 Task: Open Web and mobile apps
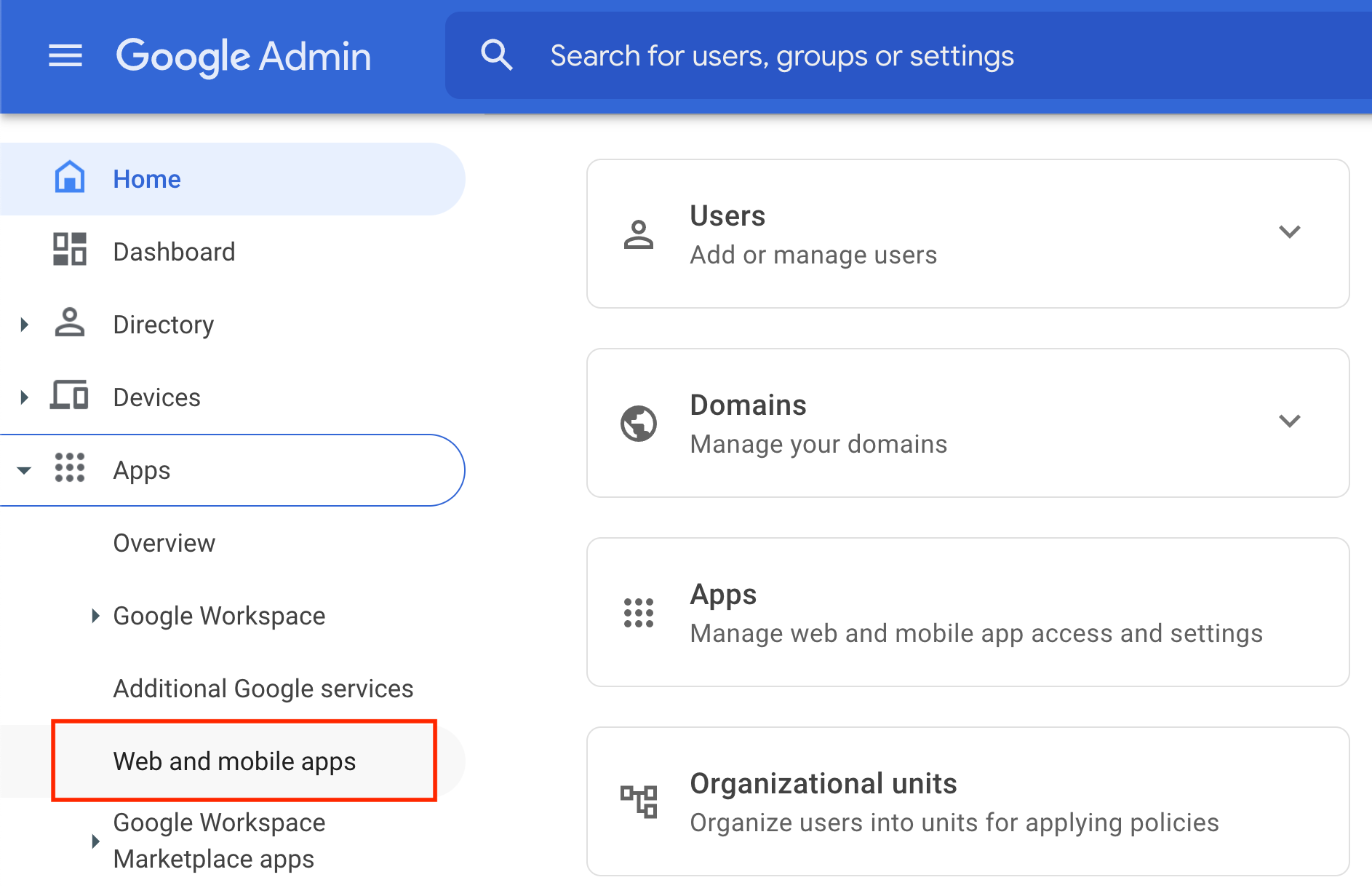pyautogui.click(x=234, y=761)
